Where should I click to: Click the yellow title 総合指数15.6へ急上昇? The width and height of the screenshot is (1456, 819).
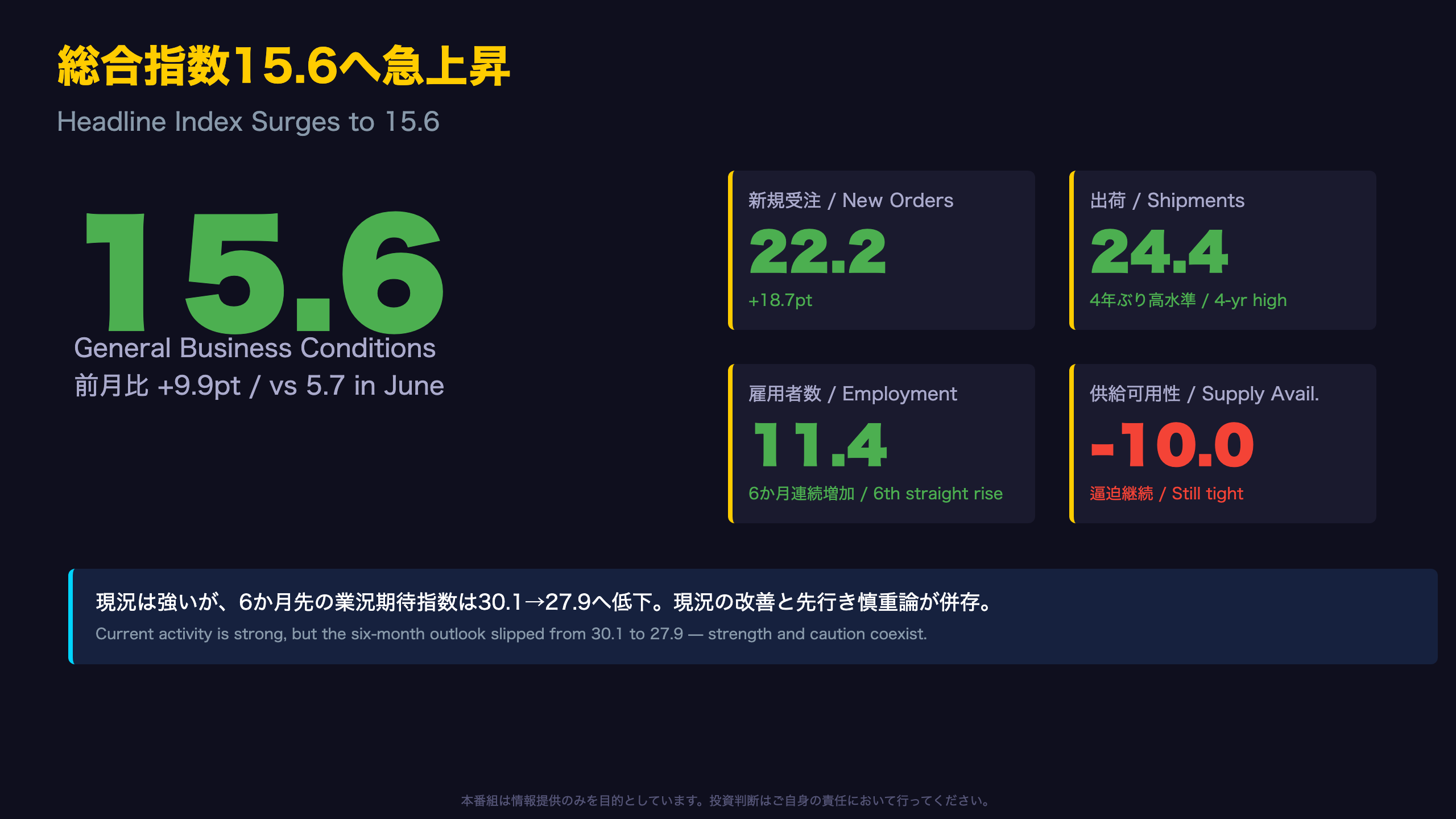click(283, 67)
